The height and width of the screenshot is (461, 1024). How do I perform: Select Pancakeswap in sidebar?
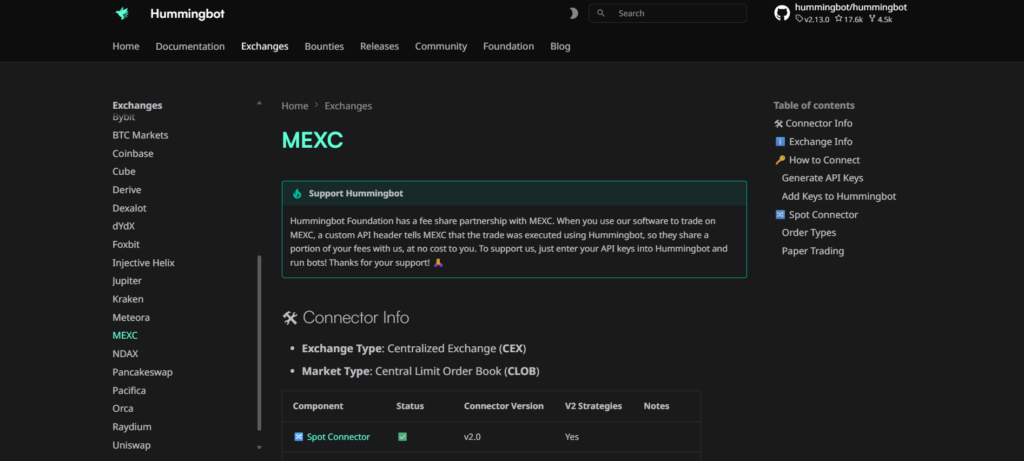pos(142,372)
